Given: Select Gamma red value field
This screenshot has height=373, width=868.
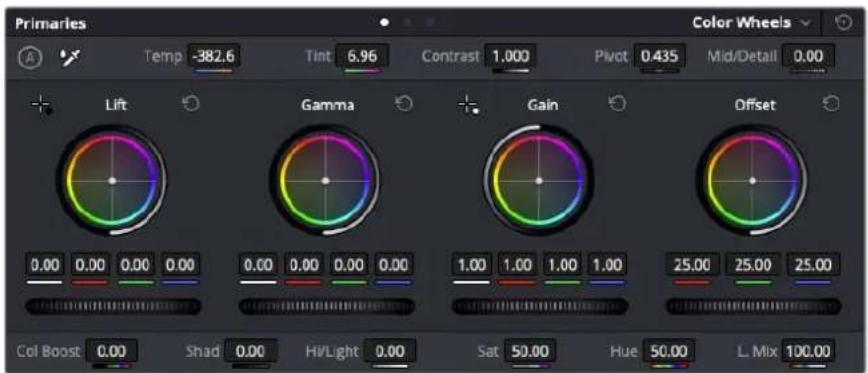Looking at the screenshot, I should pos(303,265).
